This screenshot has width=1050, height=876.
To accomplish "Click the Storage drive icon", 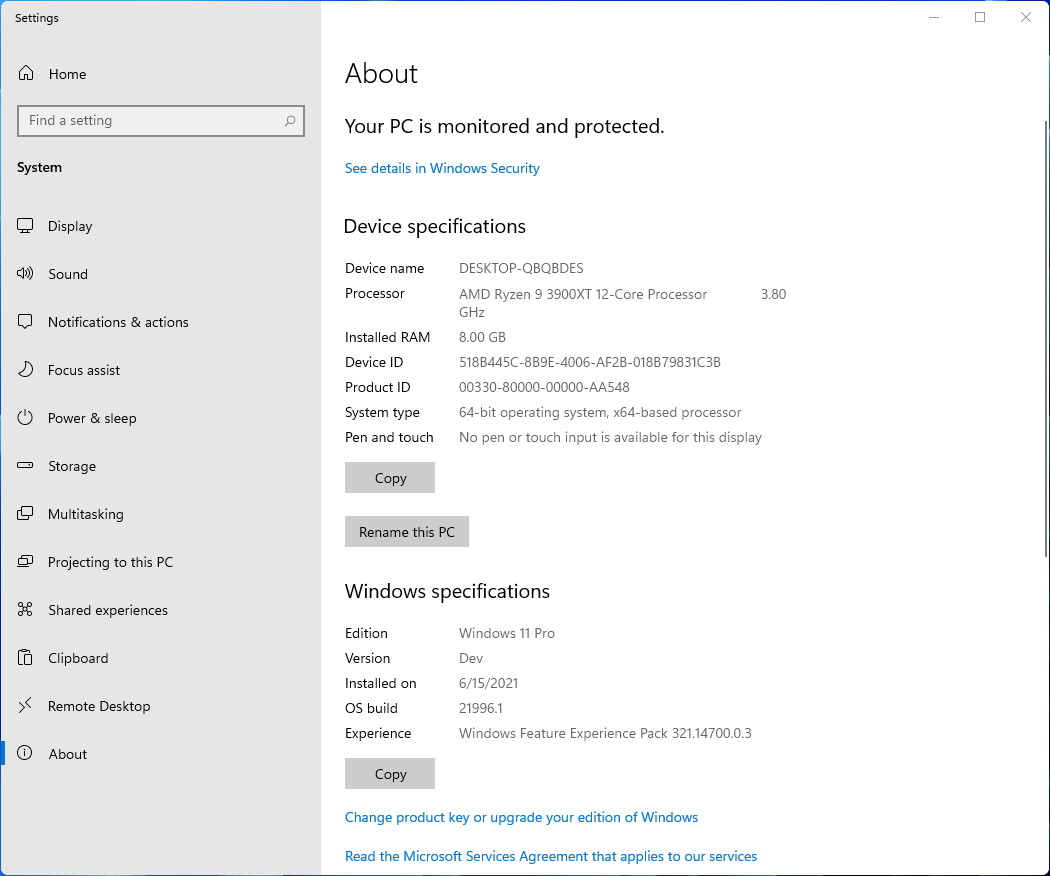I will 25,465.
